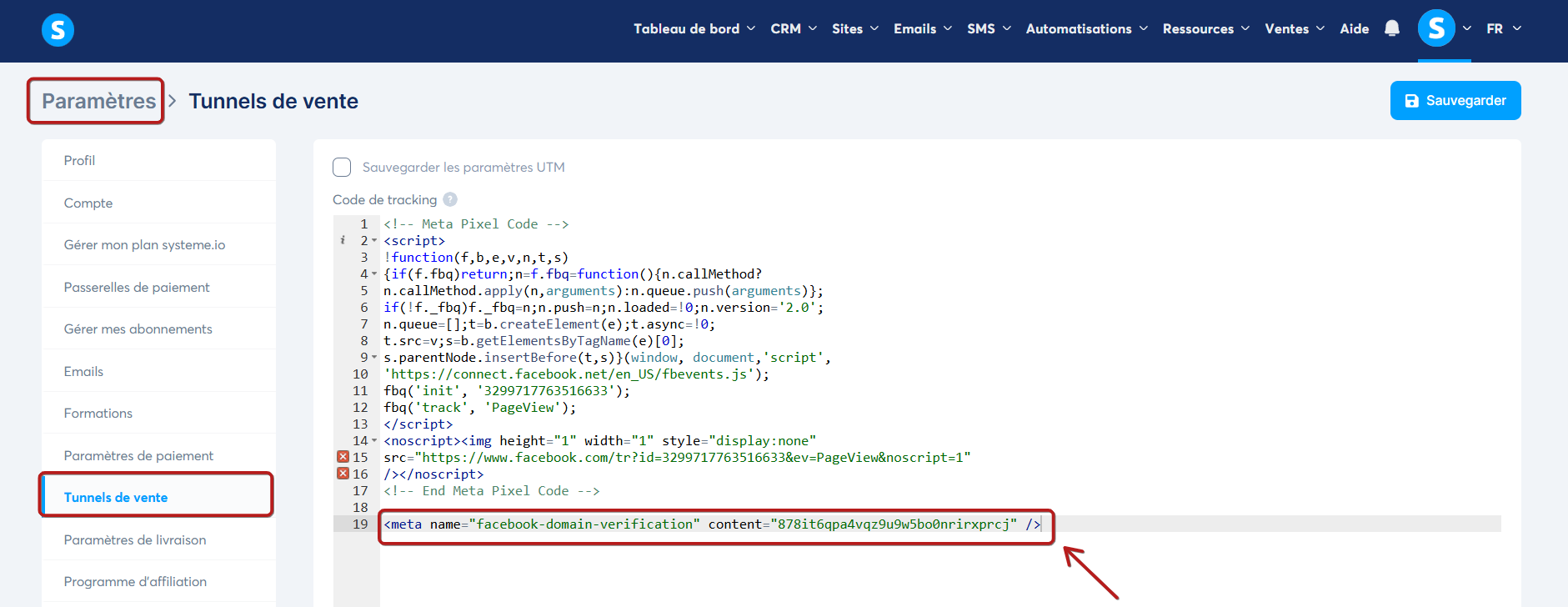
Task: Click the Sauvegarder button
Action: click(x=1455, y=100)
